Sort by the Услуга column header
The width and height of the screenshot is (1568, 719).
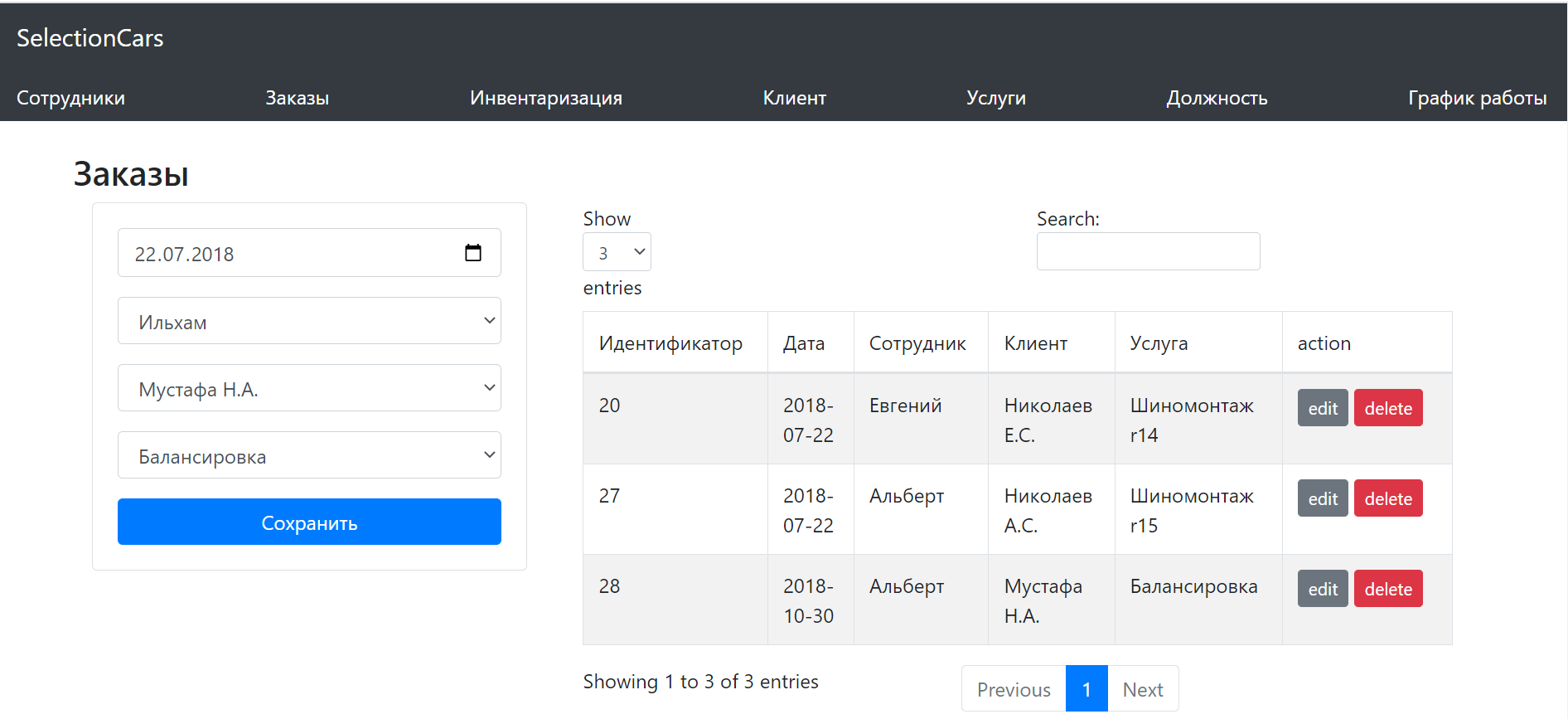click(1198, 342)
